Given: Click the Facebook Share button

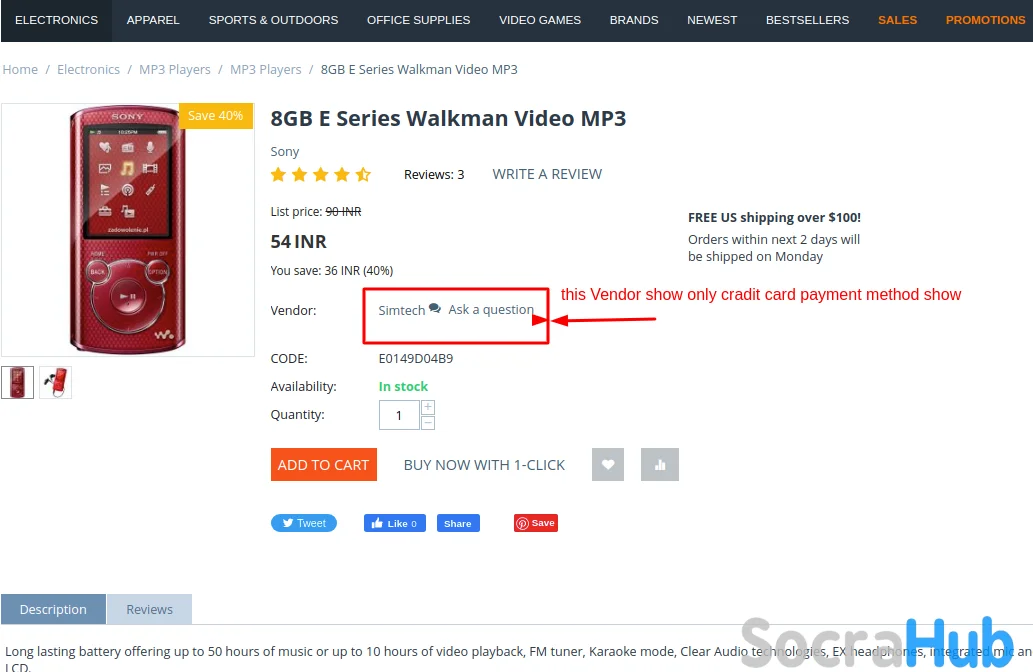Looking at the screenshot, I should click(x=458, y=523).
